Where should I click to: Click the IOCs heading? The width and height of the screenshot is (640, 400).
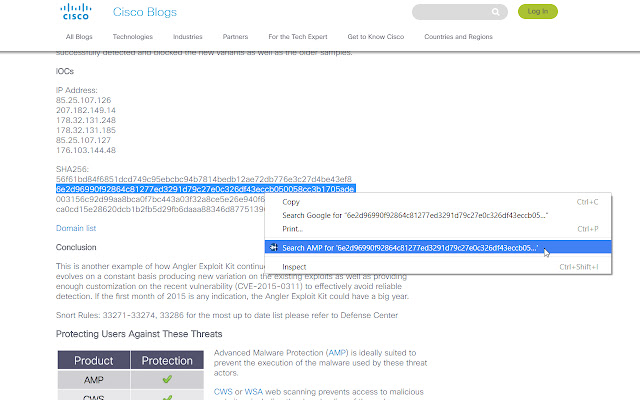click(65, 71)
